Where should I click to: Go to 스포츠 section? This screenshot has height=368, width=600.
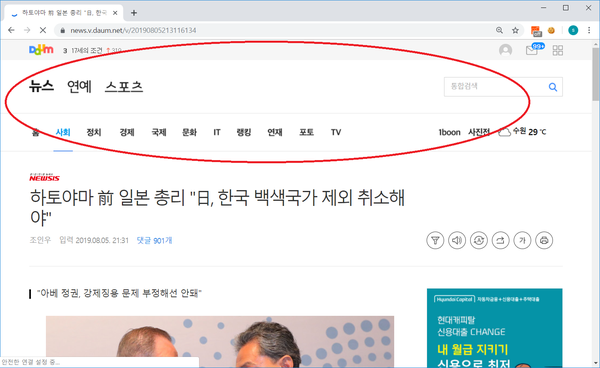pyautogui.click(x=124, y=86)
